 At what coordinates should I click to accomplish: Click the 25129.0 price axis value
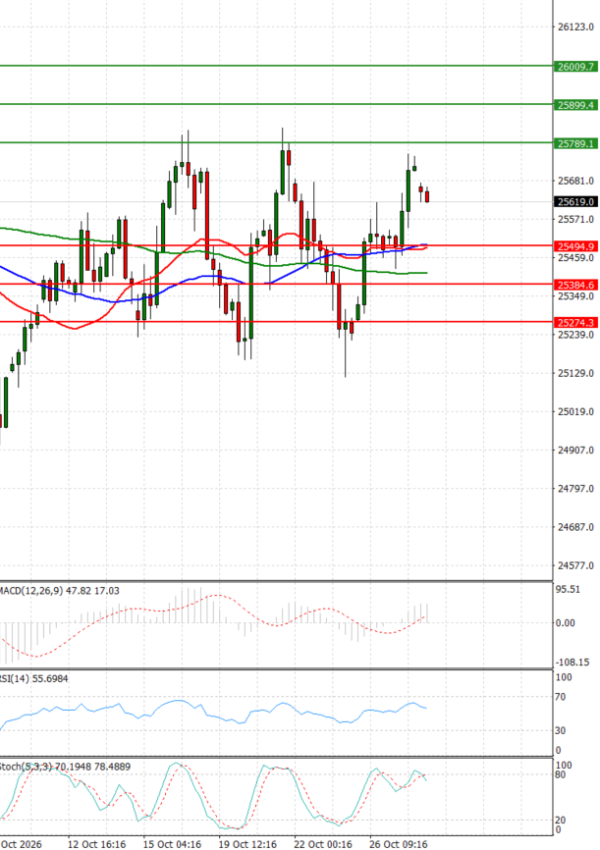click(576, 374)
